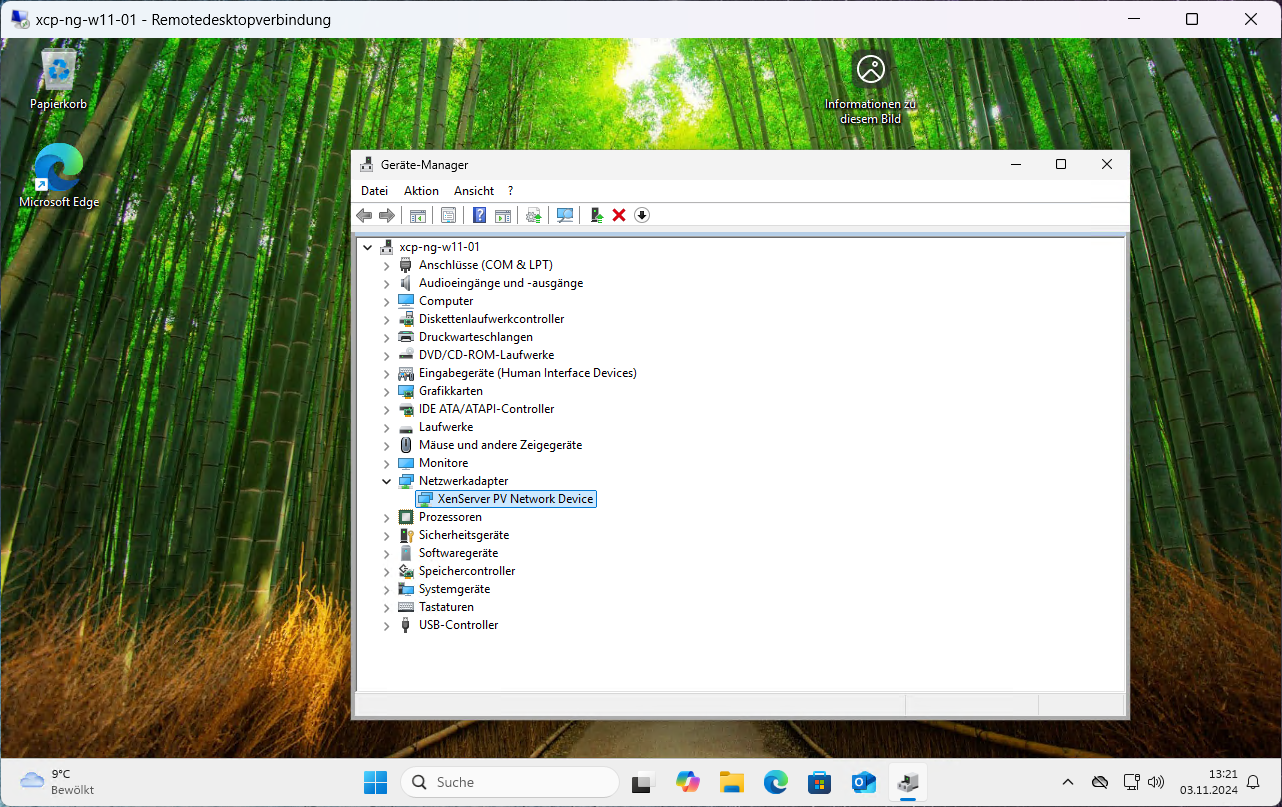Screen dimensions: 1282x807
Task: Click the properties toolbar icon
Action: [x=448, y=215]
